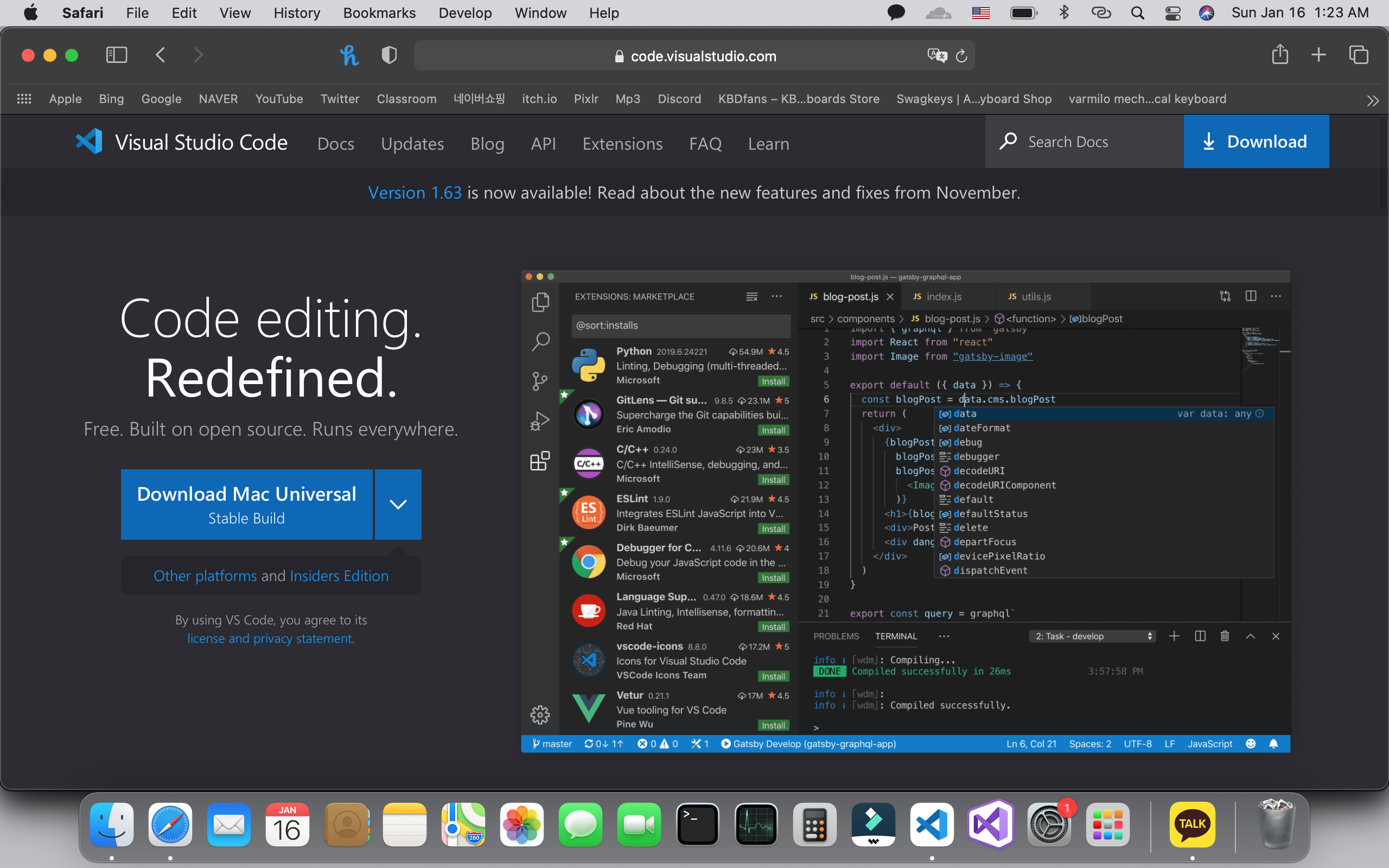Viewport: 1389px width, 868px height.
Task: Toggle the Safari sidebar button
Action: 117,55
